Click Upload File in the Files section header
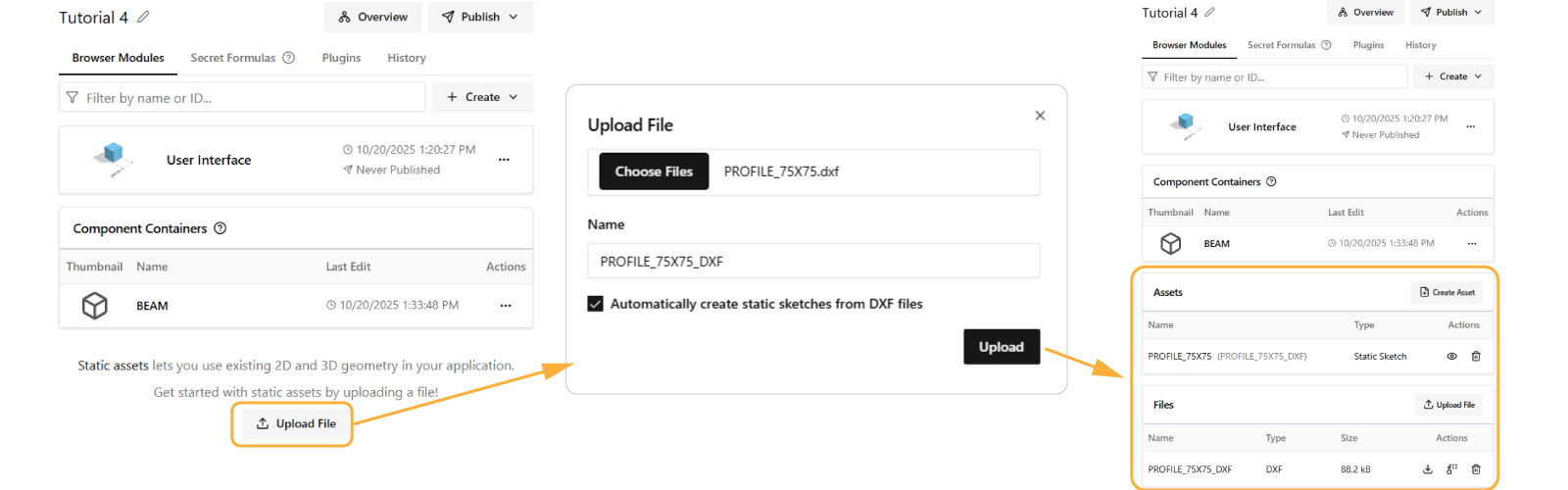The width and height of the screenshot is (1568, 490). [x=1448, y=405]
